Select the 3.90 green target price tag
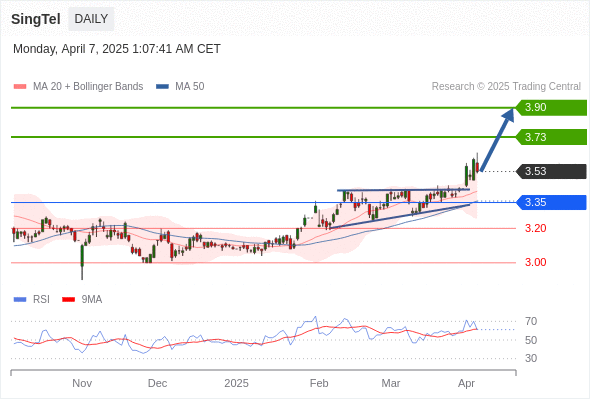 point(551,108)
